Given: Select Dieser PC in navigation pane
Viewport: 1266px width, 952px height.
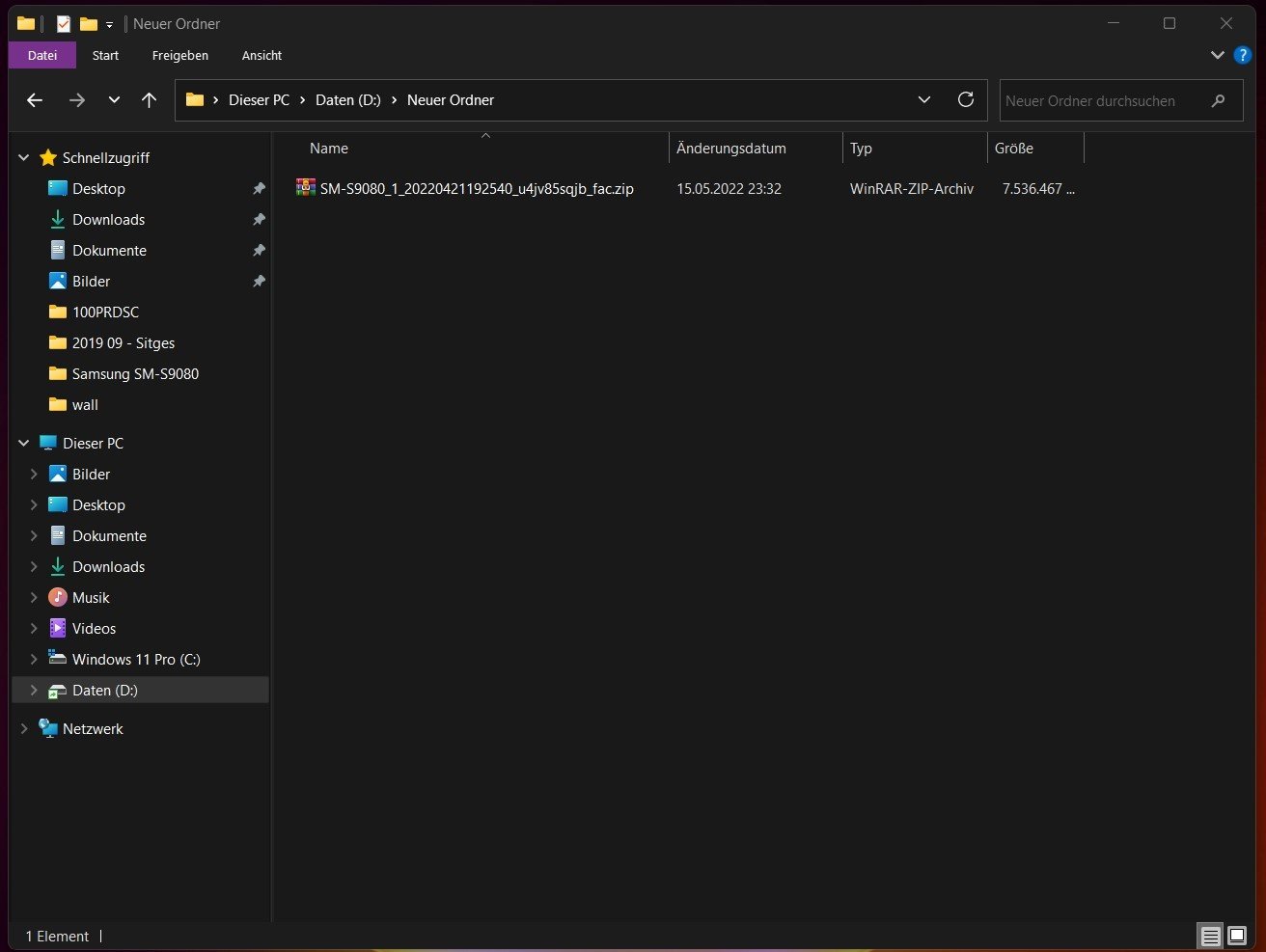Looking at the screenshot, I should (93, 444).
